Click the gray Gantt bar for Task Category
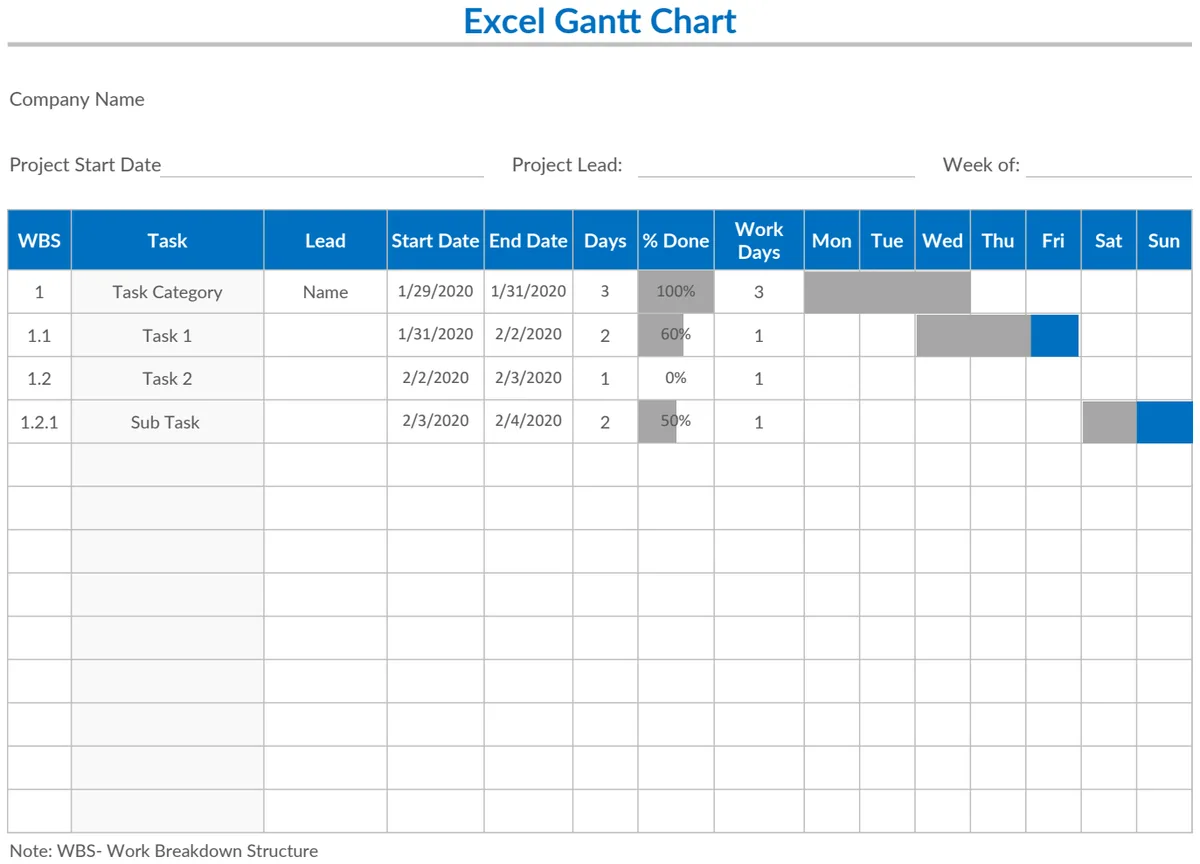Viewport: 1200px width, 864px height. (887, 291)
